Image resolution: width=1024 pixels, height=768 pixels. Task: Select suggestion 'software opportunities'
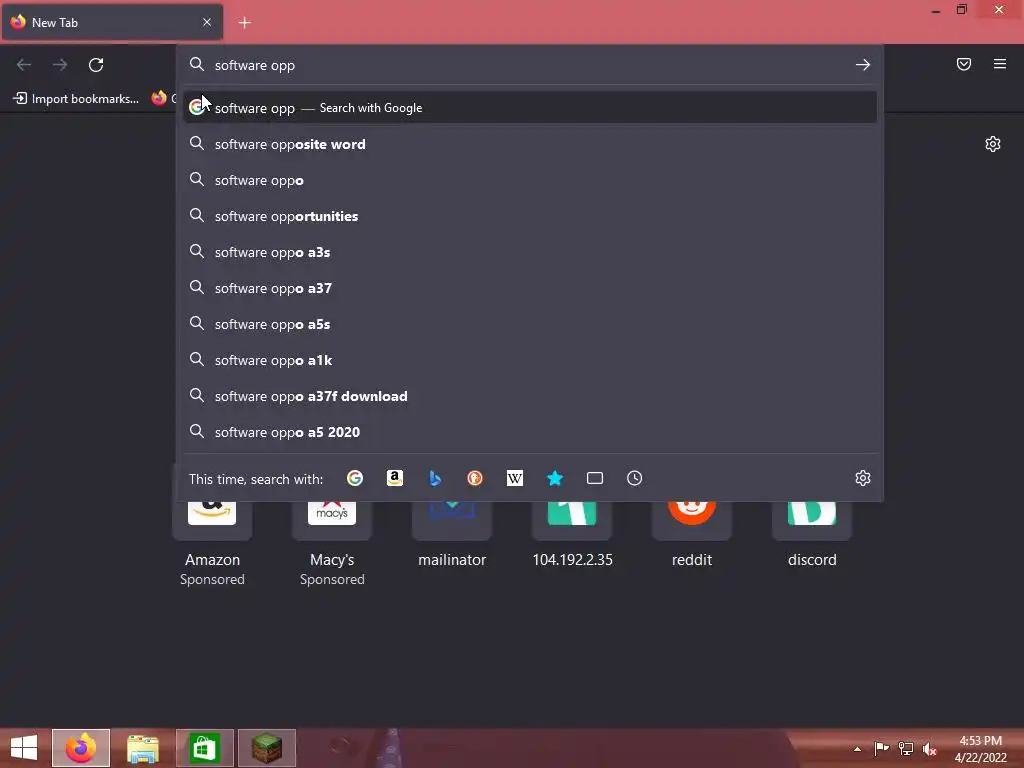(530, 216)
